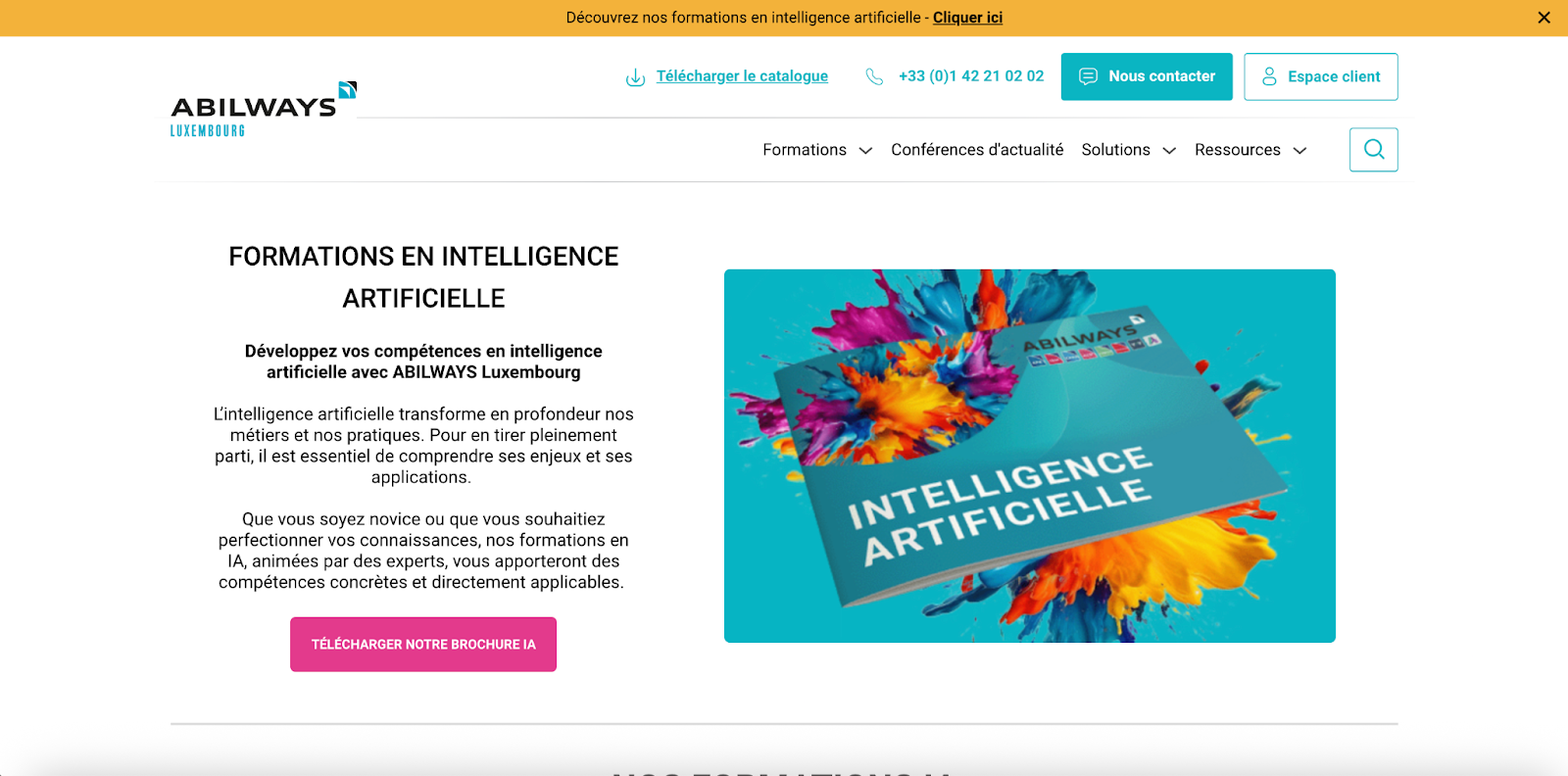Expand the Formations chevron arrow

coord(865,151)
